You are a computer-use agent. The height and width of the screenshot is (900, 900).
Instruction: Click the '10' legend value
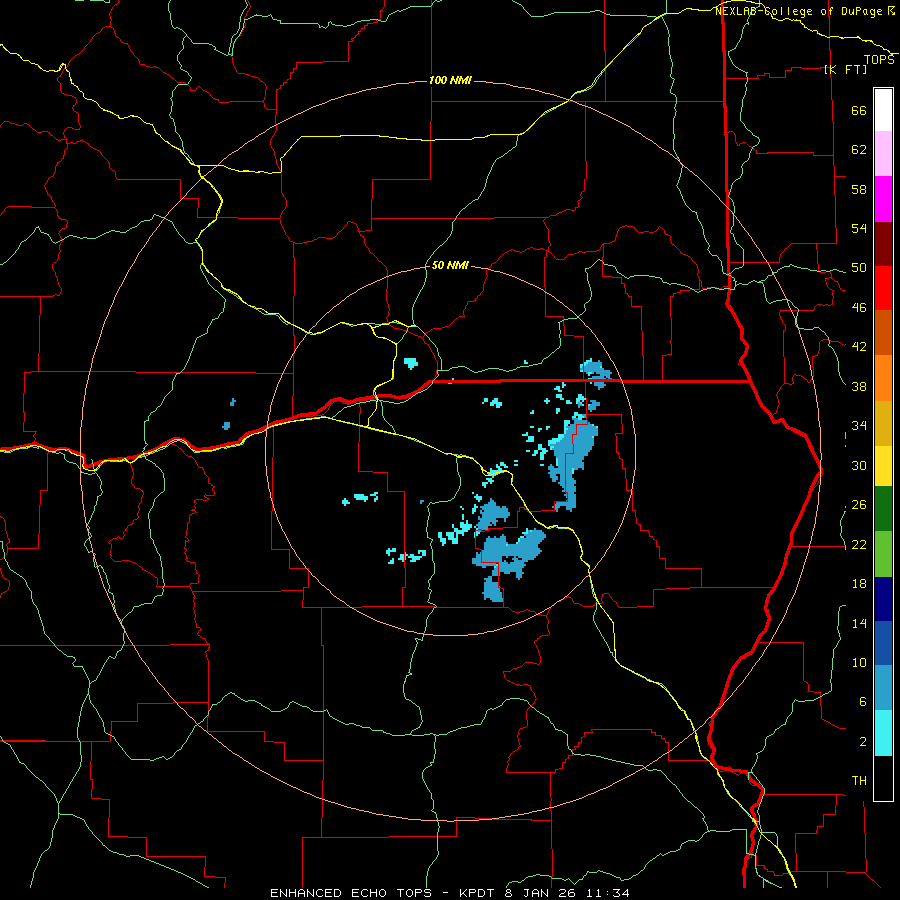[859, 662]
